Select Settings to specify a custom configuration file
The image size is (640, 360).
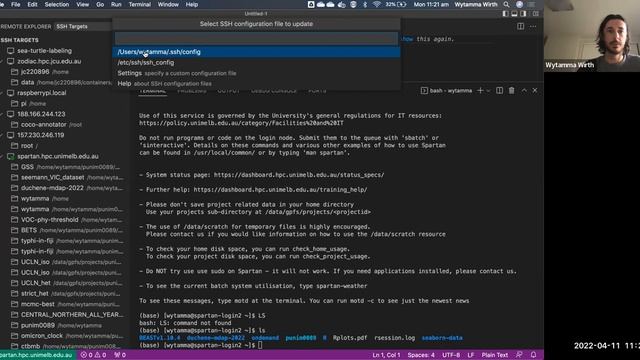click(x=256, y=73)
